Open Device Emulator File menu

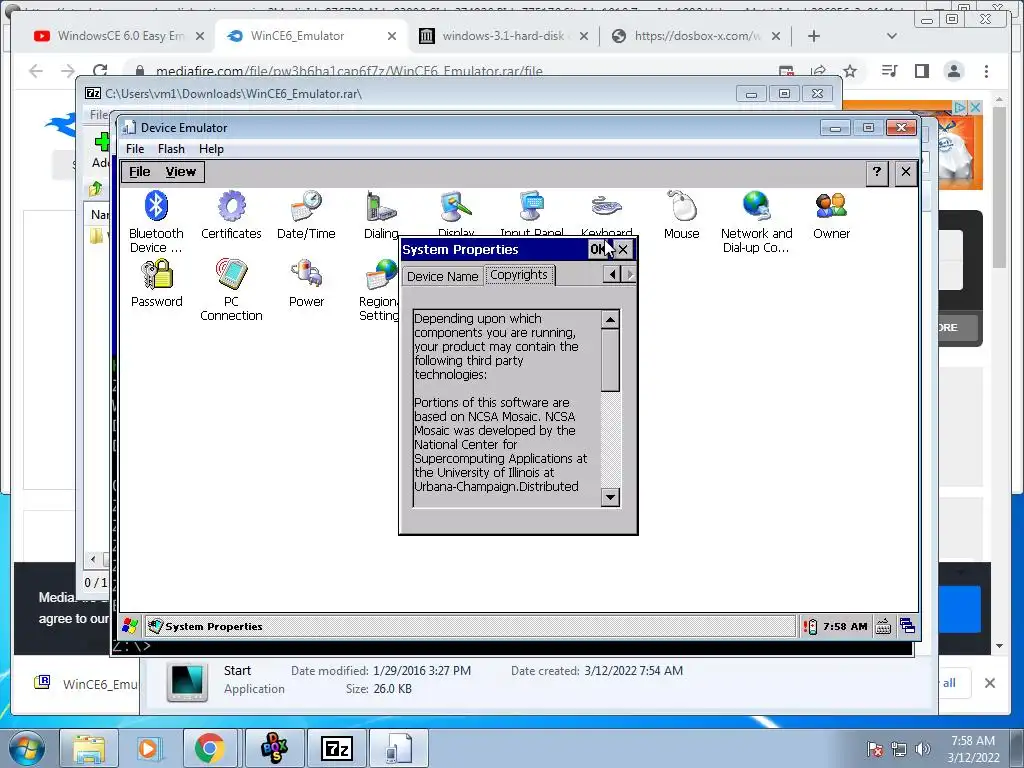(135, 149)
